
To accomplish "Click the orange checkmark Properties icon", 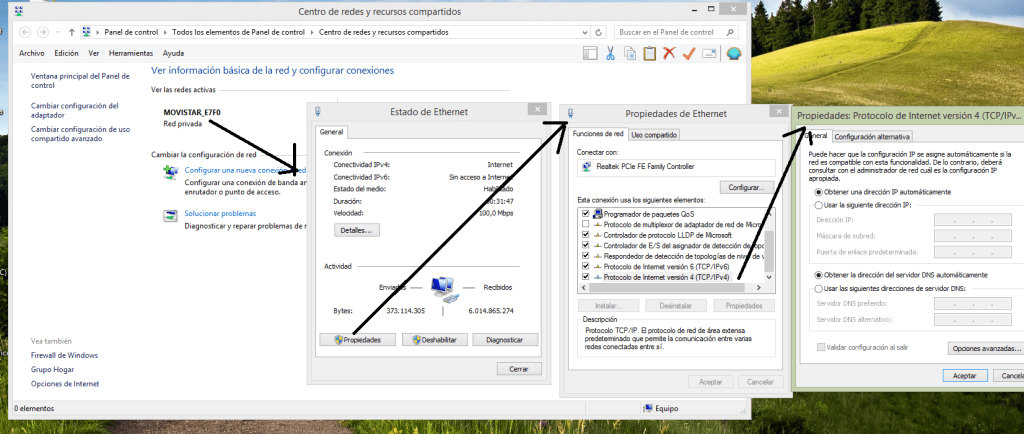I will pos(689,53).
